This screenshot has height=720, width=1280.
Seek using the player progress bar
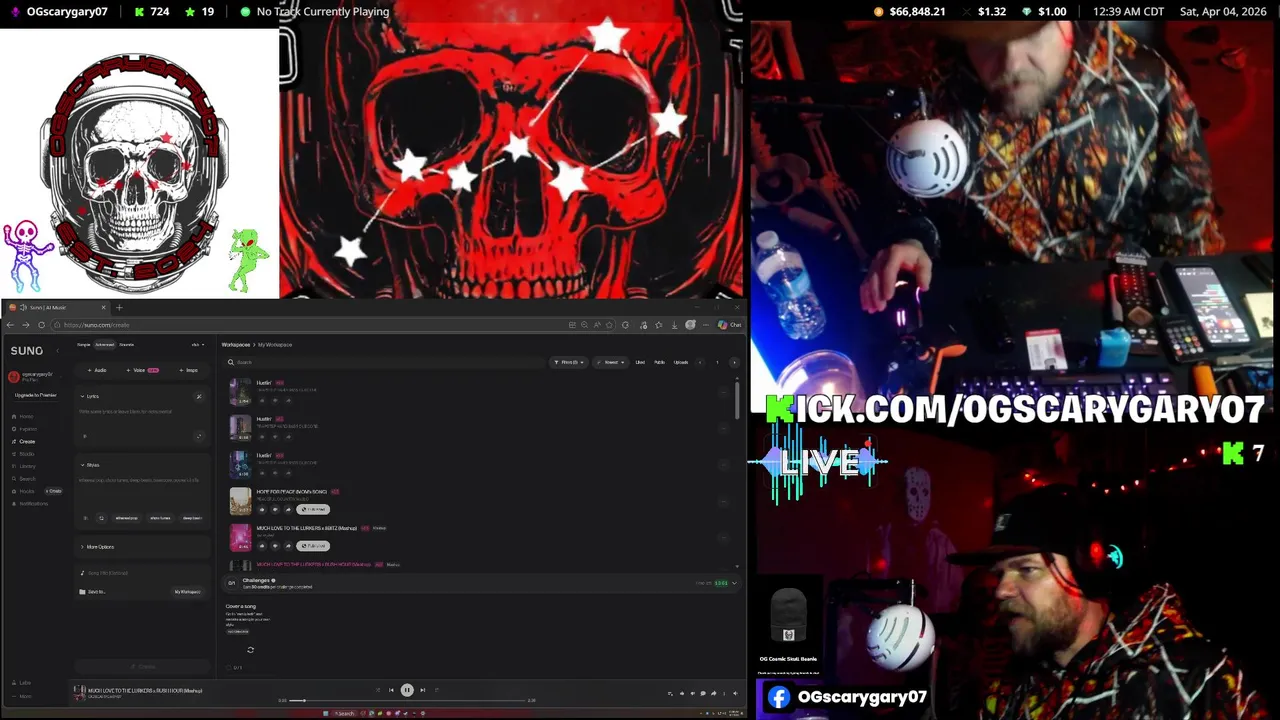[408, 700]
